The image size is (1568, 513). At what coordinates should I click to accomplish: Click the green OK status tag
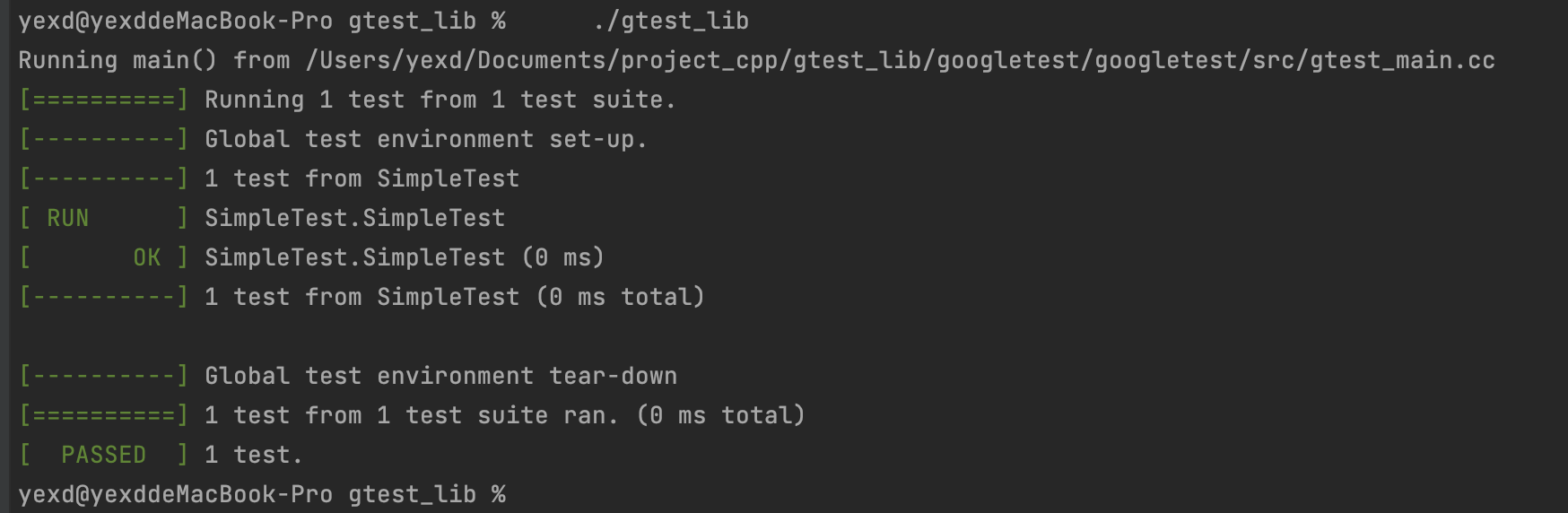(x=147, y=257)
